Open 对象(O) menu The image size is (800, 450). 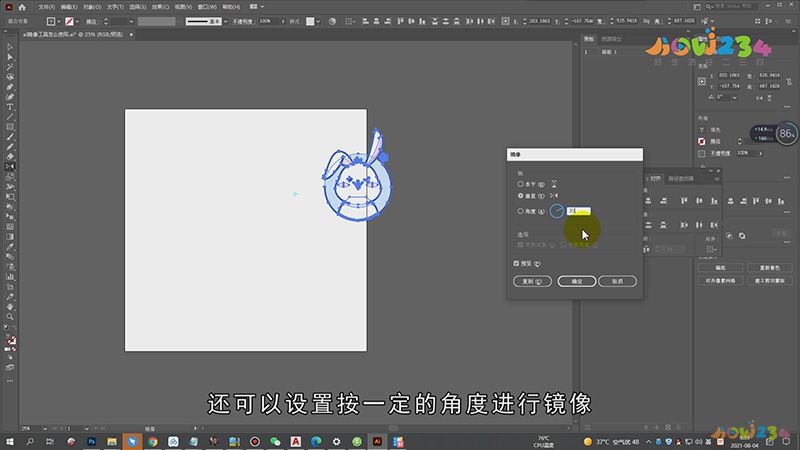92,7
